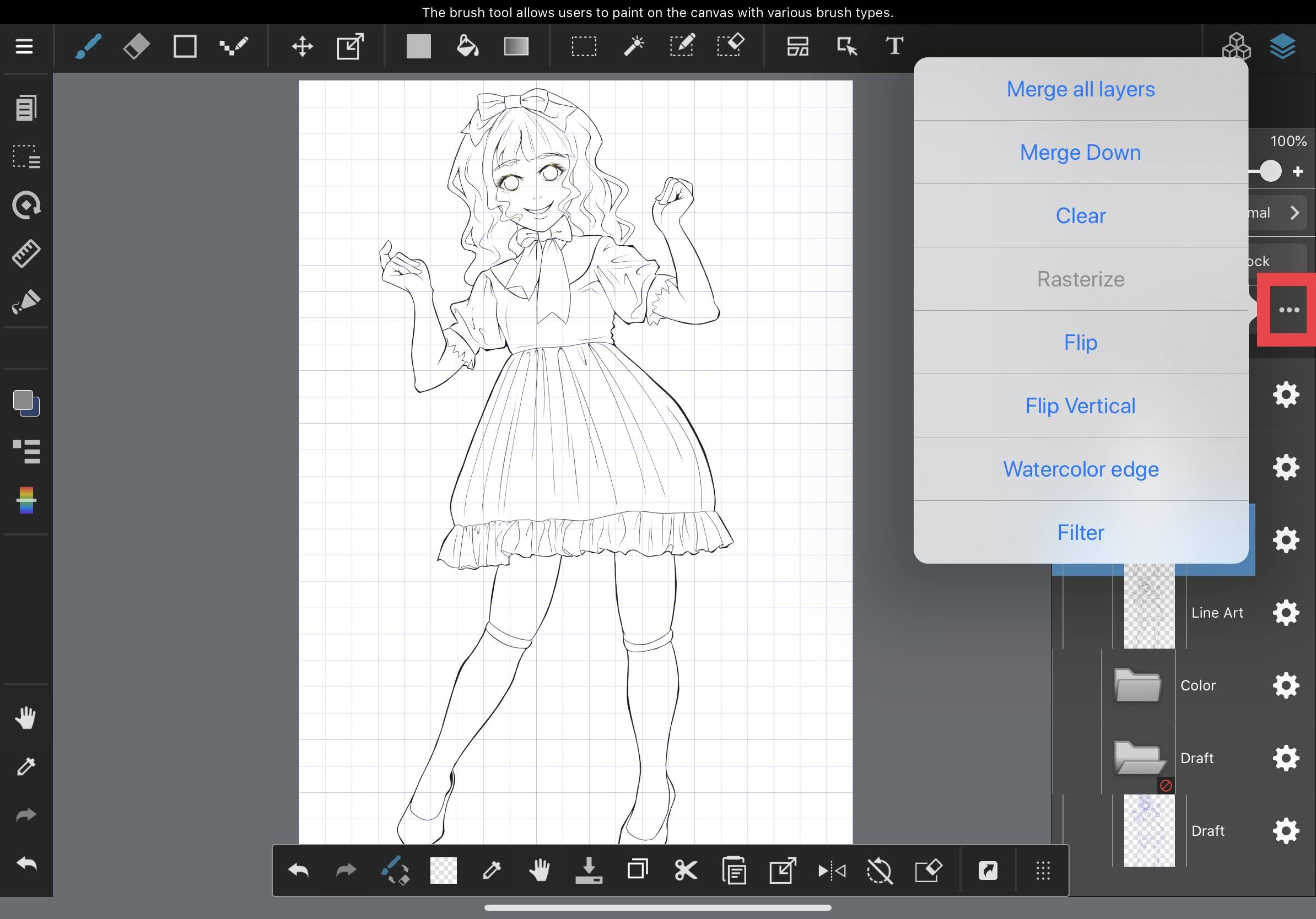Select the Magic Wand selection tool
Image resolution: width=1316 pixels, height=919 pixels.
click(634, 46)
